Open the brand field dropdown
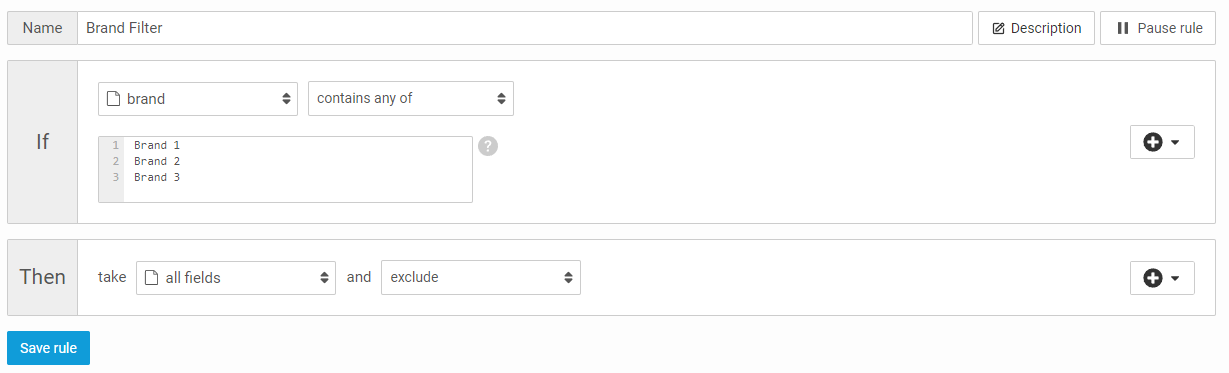Viewport: 1229px width, 373px height. click(x=198, y=99)
